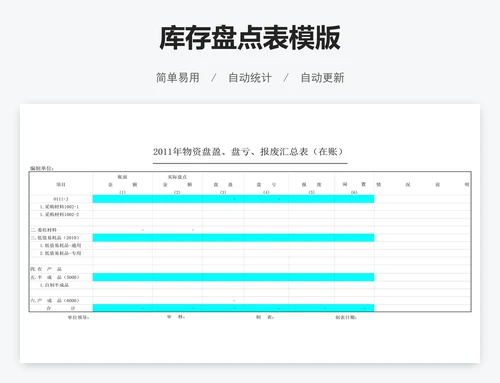Select the 项目 column header cell
Image resolution: width=500 pixels, height=383 pixels.
pos(61,184)
